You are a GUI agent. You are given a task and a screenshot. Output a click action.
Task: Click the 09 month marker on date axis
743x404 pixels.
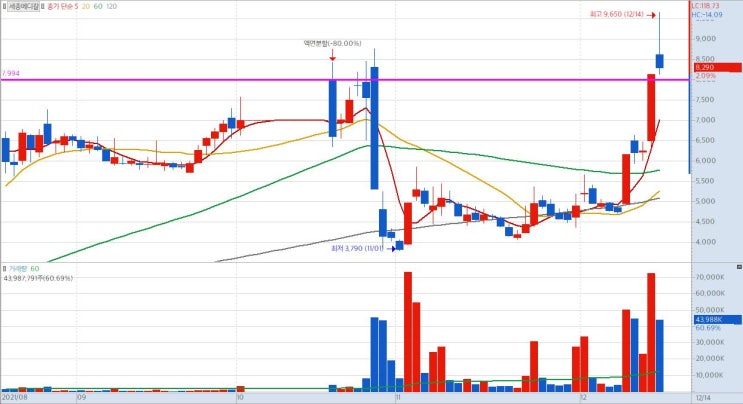pyautogui.click(x=82, y=397)
